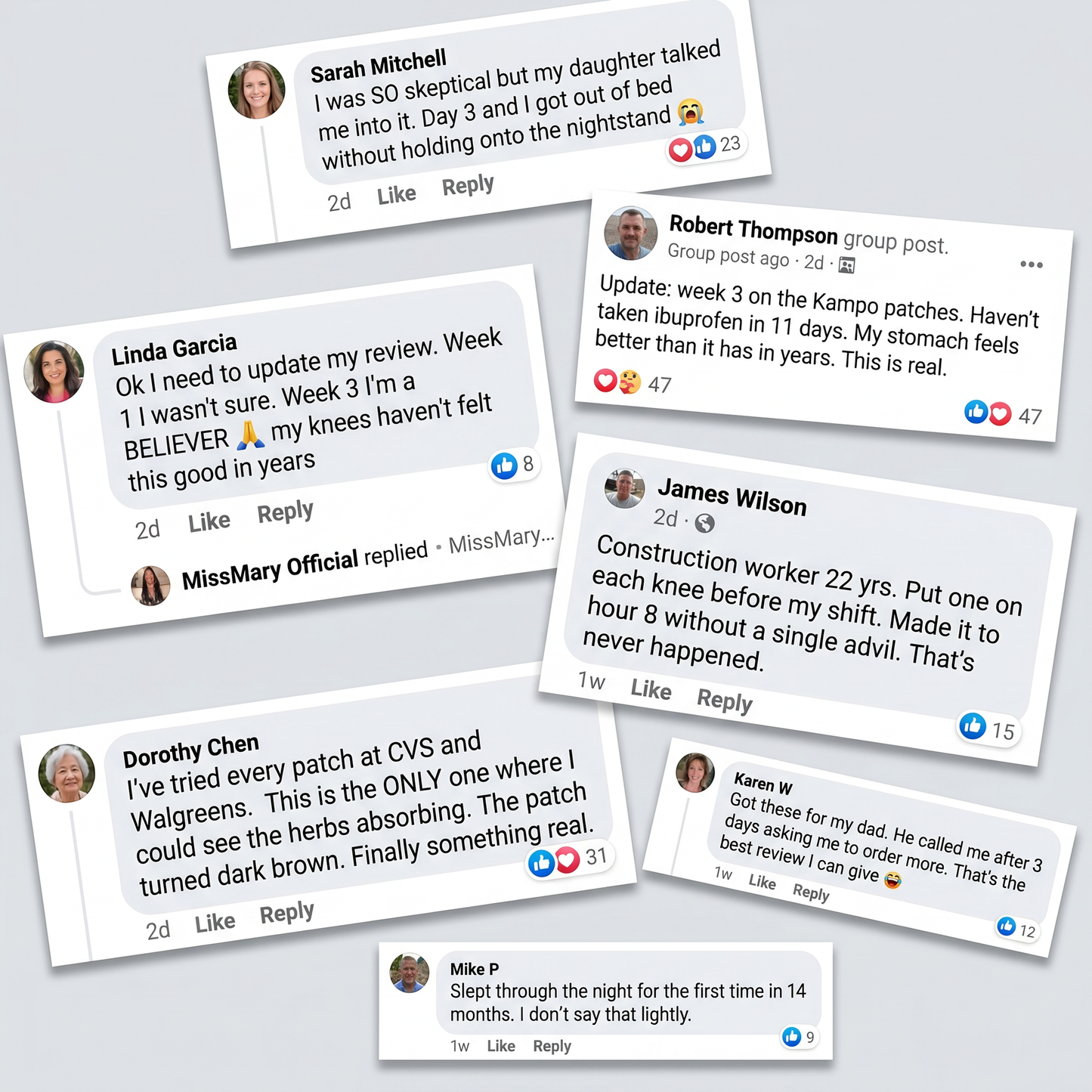1092x1092 pixels.
Task: Reply to Dorothy Chen's comment
Action: pyautogui.click(x=286, y=913)
